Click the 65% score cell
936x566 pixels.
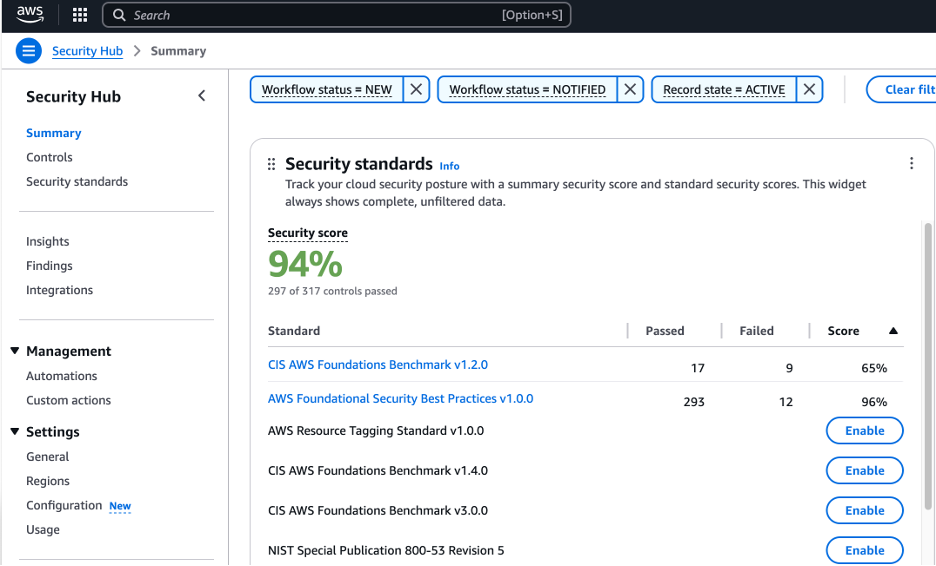coord(874,368)
